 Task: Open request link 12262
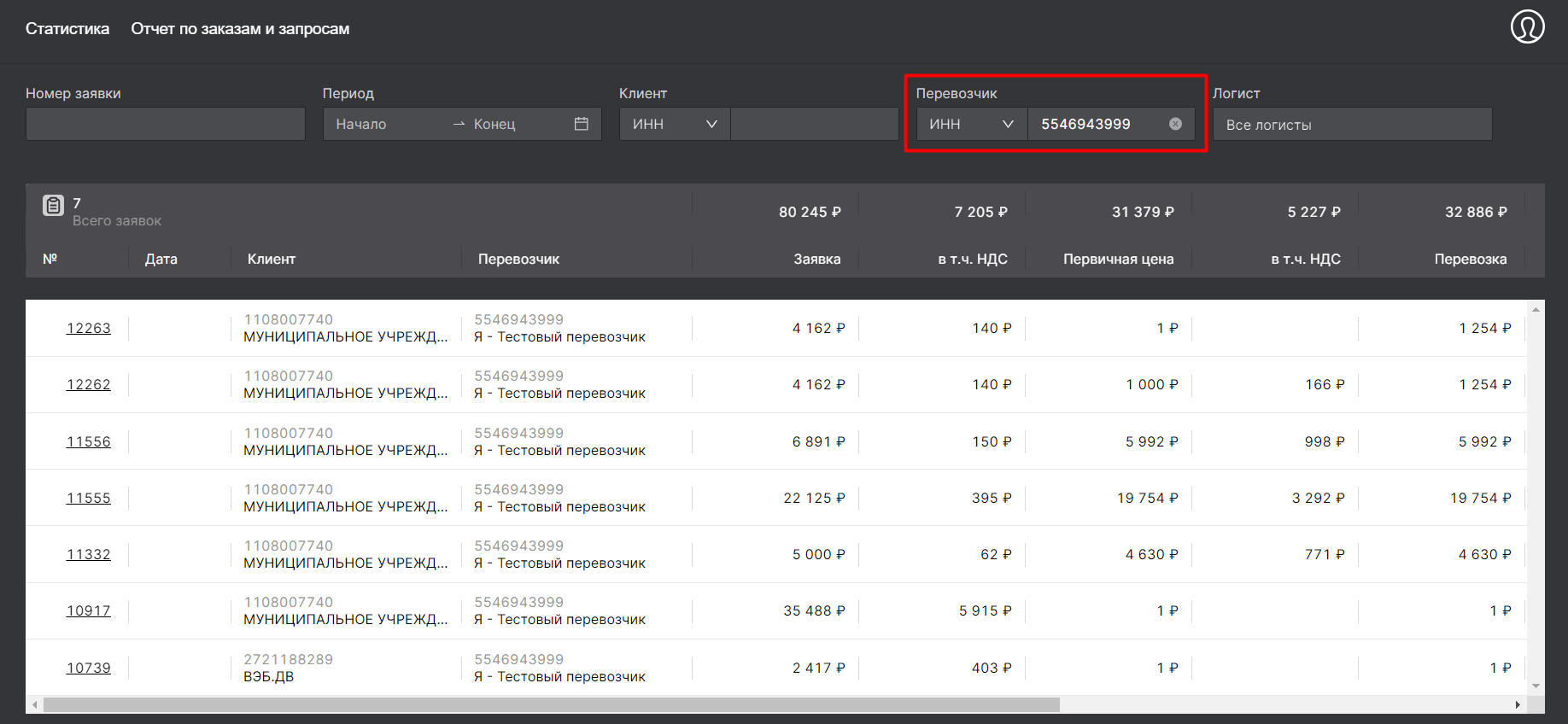[89, 384]
